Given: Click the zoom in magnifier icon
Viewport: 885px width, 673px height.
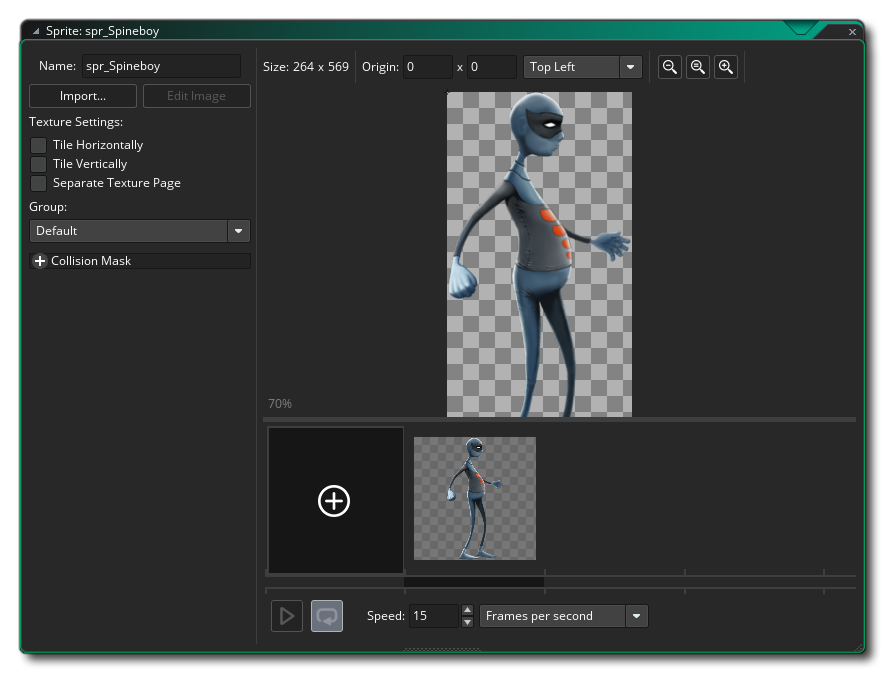Looking at the screenshot, I should (x=726, y=67).
